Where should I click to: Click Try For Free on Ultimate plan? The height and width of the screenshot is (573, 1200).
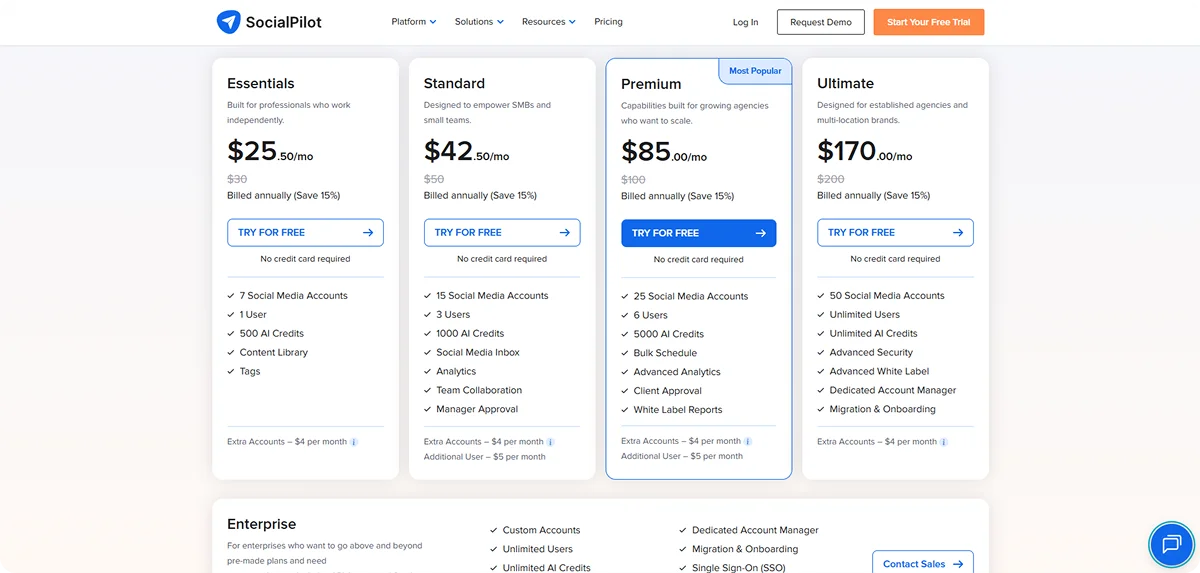click(x=895, y=232)
